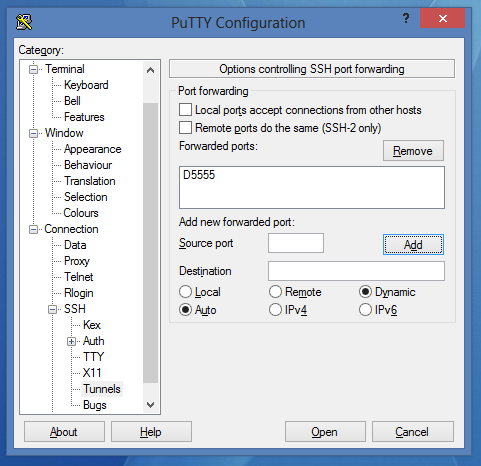Collapse the SSH tree node
The image size is (481, 466).
coord(52,309)
